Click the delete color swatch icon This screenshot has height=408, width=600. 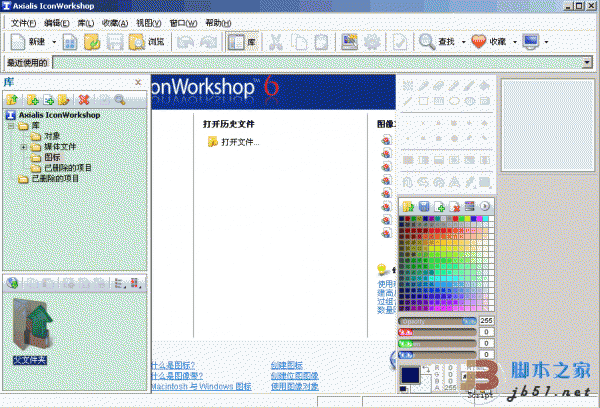point(454,207)
